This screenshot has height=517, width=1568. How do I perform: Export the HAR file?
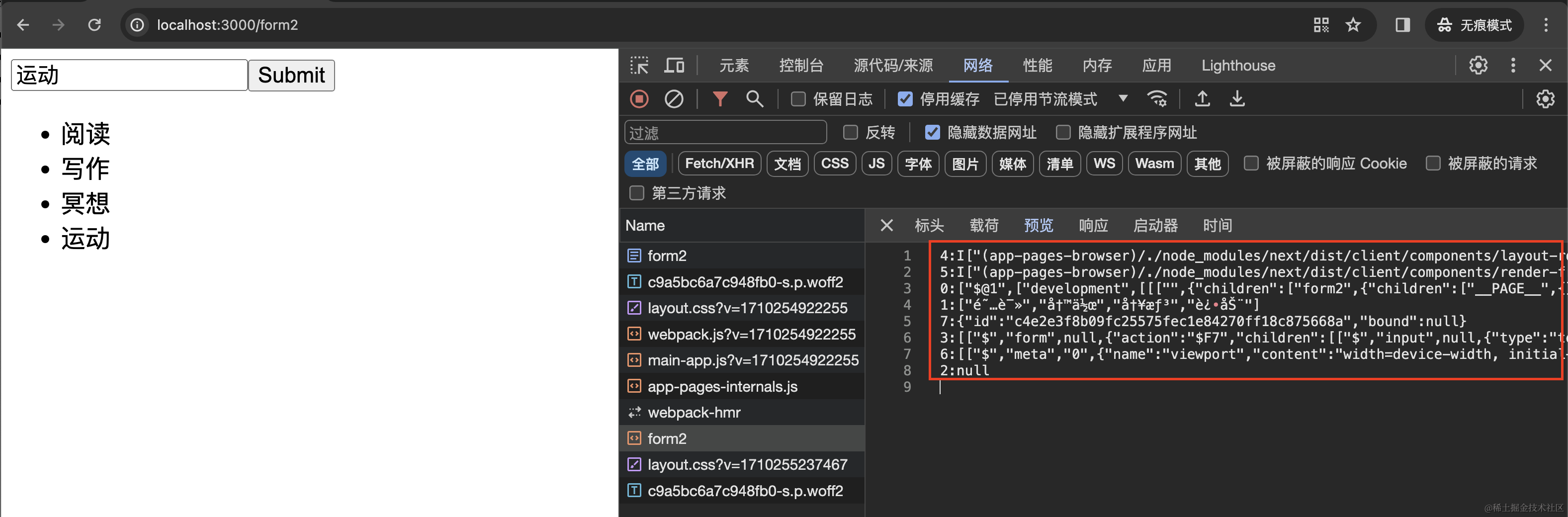[1237, 98]
